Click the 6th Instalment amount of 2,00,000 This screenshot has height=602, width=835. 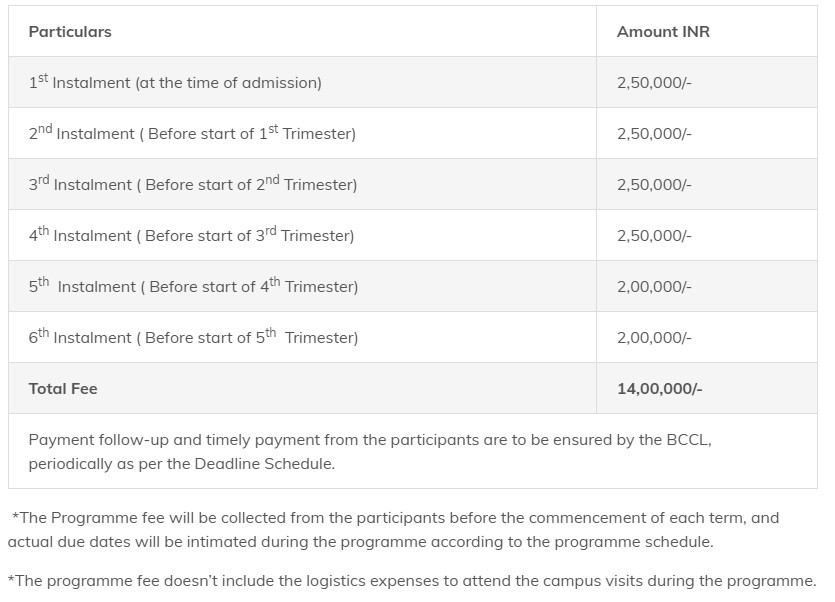(654, 337)
